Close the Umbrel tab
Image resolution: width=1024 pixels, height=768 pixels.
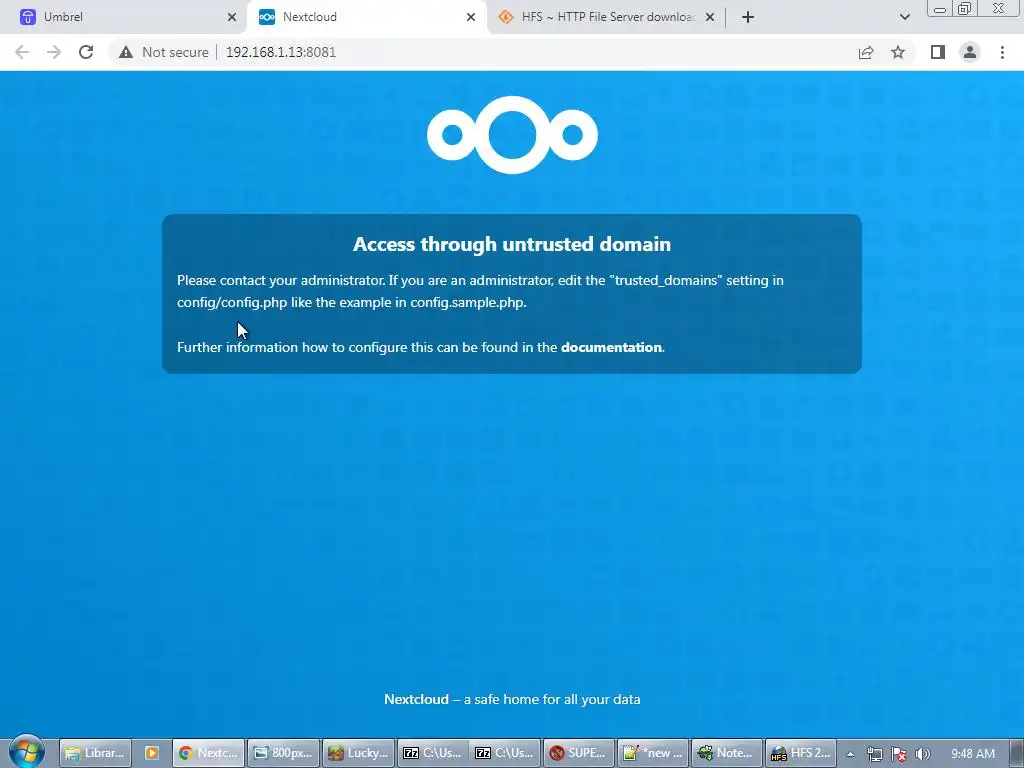[x=231, y=17]
